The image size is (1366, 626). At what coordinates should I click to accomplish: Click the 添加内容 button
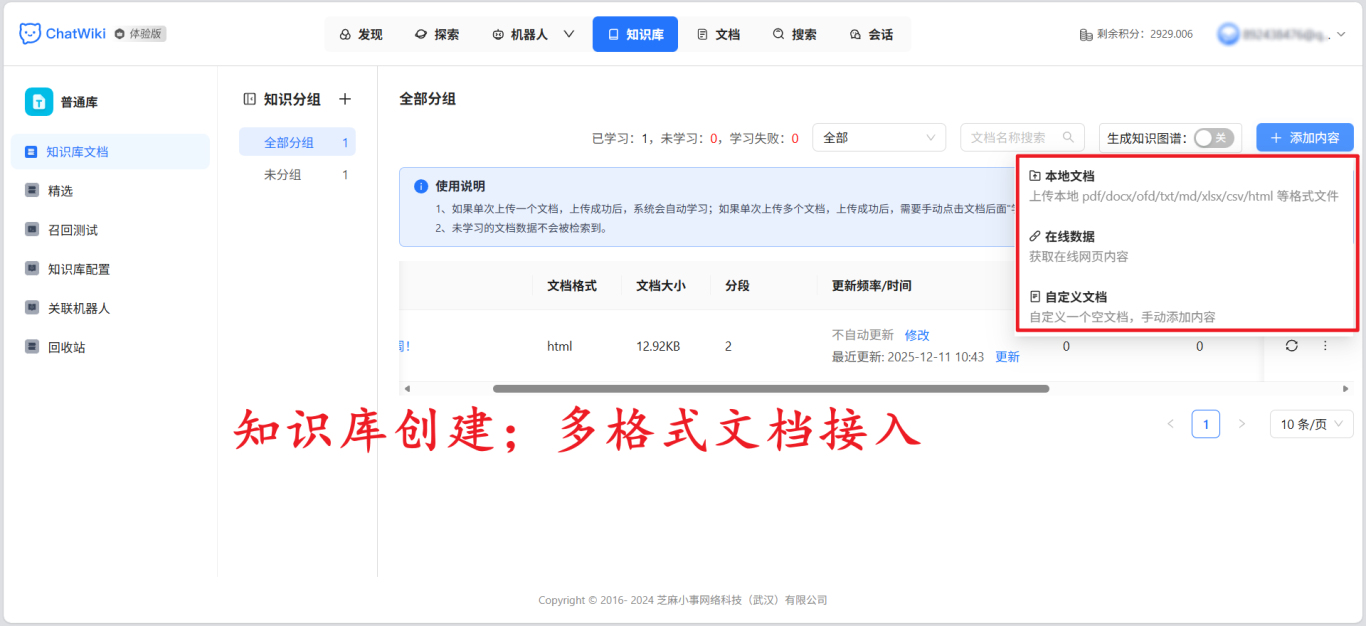(1305, 137)
